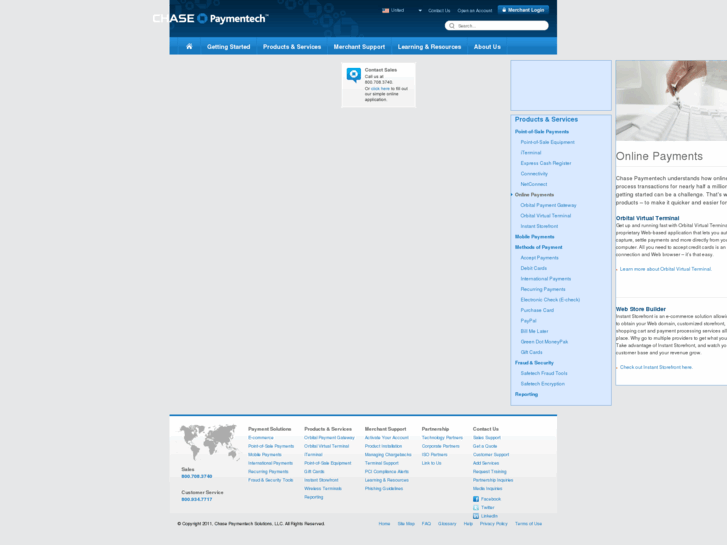Screen dimensions: 727x545
Task: Click Technology Partners in the footer
Action: click(x=442, y=438)
